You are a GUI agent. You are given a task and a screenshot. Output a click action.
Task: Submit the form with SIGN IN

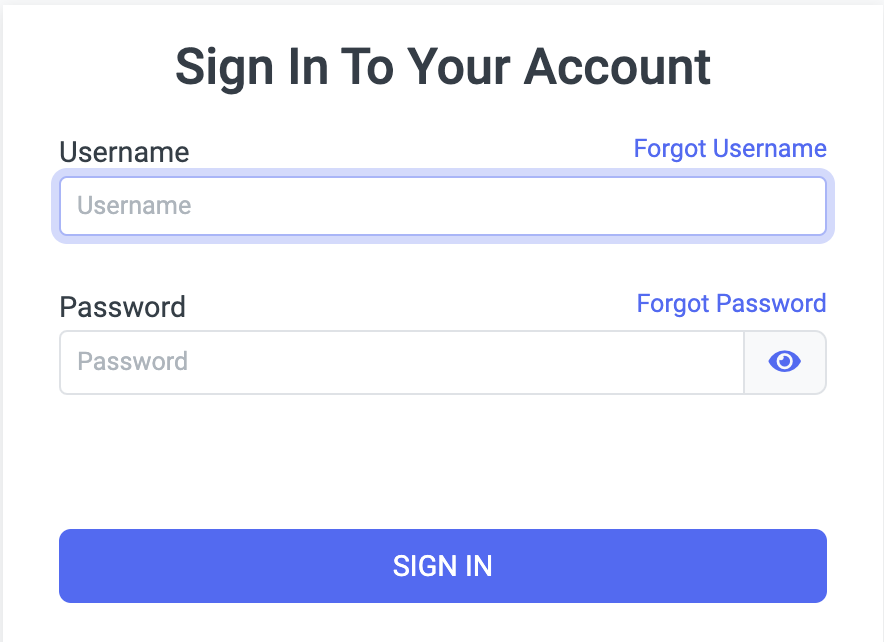442,566
